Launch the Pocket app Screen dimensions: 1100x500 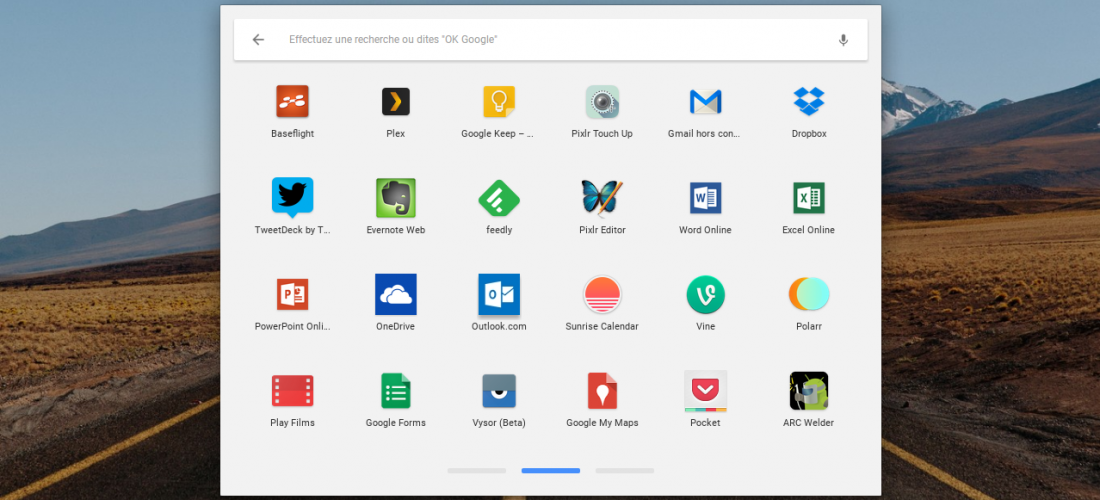(x=705, y=391)
